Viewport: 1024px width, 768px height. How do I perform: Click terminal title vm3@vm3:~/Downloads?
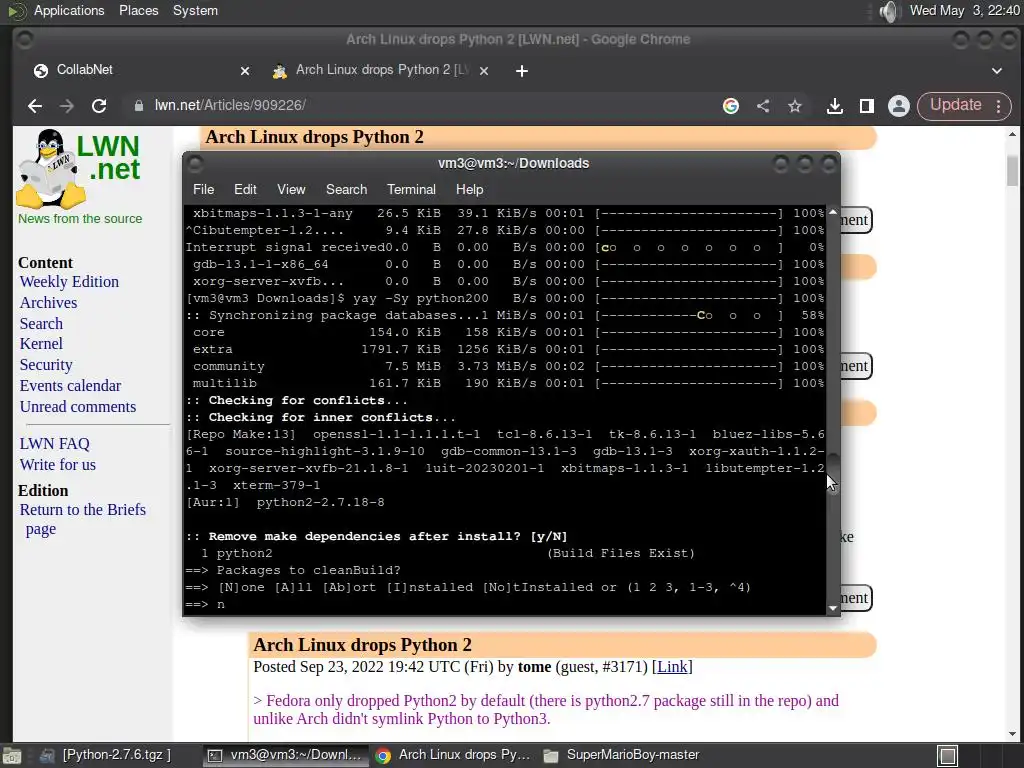tap(513, 164)
